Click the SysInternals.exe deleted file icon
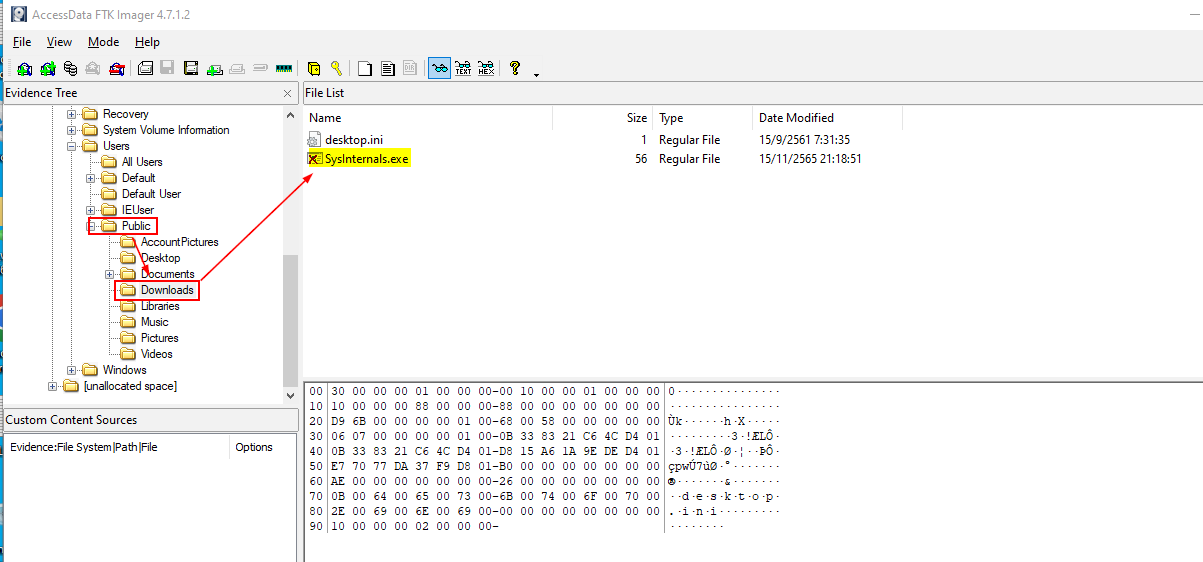This screenshot has height=562, width=1203. 314,159
